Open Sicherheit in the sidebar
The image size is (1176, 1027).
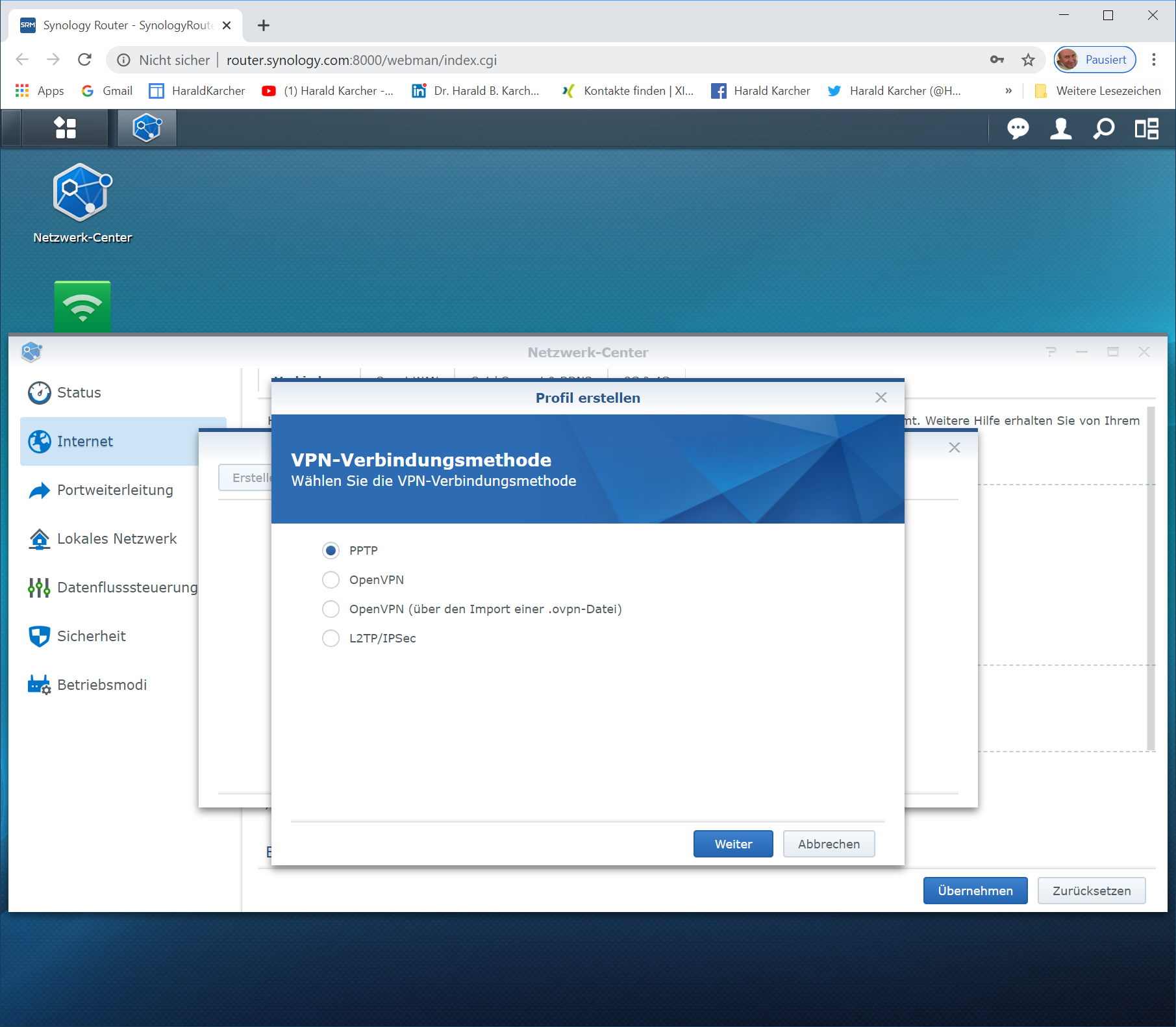[91, 636]
